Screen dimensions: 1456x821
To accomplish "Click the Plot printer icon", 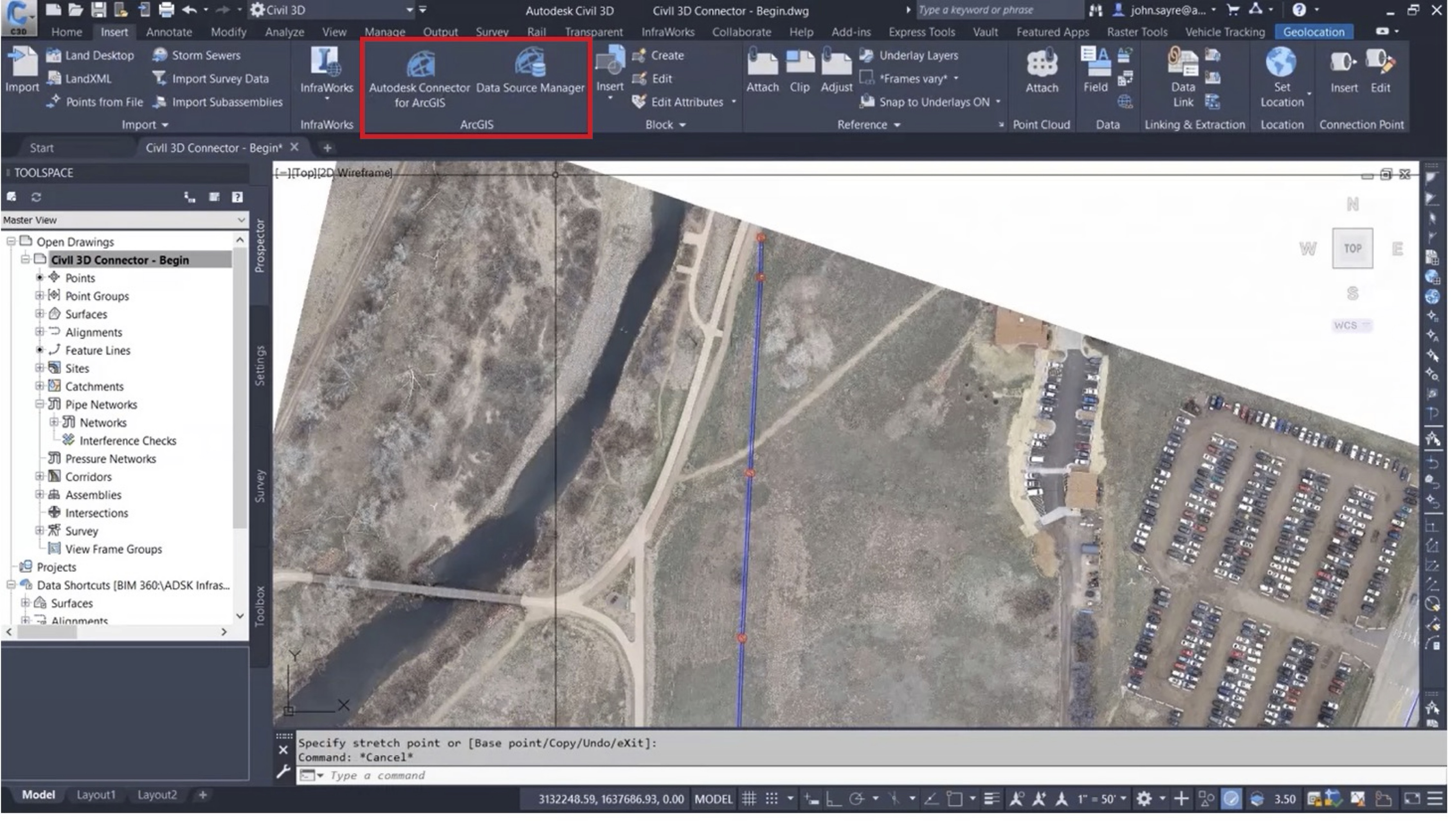I will pos(167,10).
